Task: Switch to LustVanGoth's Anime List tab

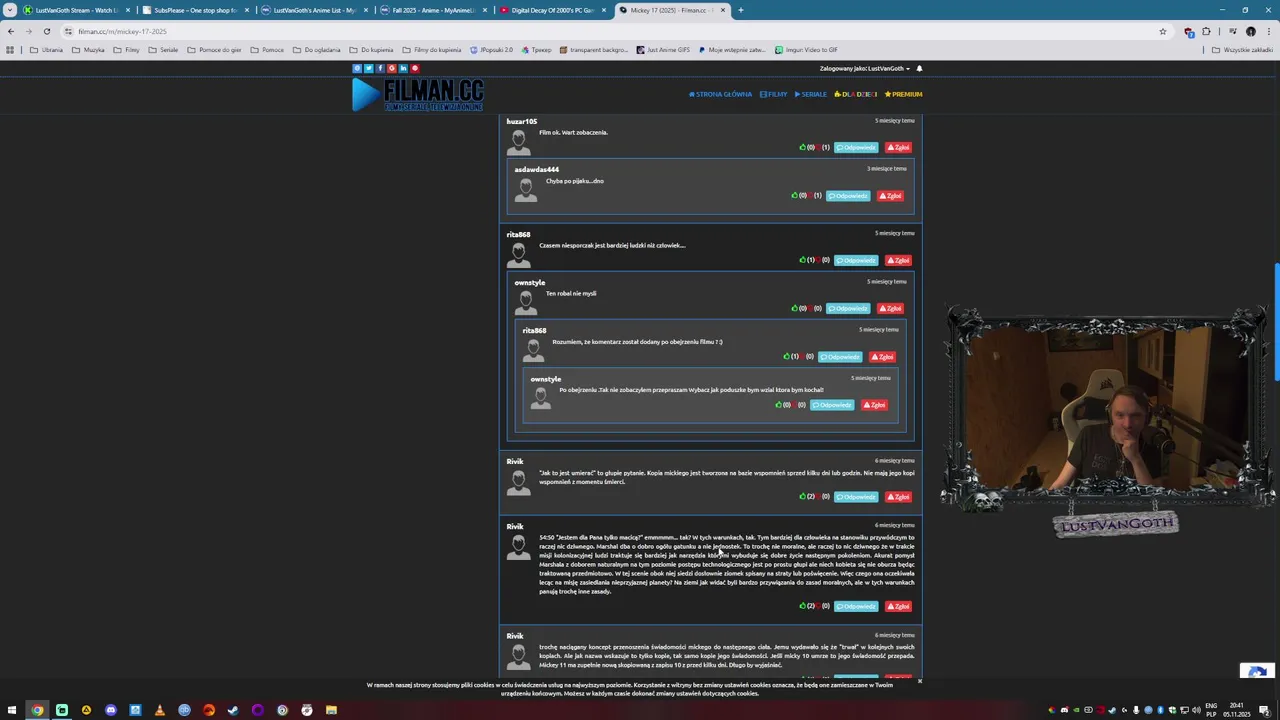Action: point(315,10)
